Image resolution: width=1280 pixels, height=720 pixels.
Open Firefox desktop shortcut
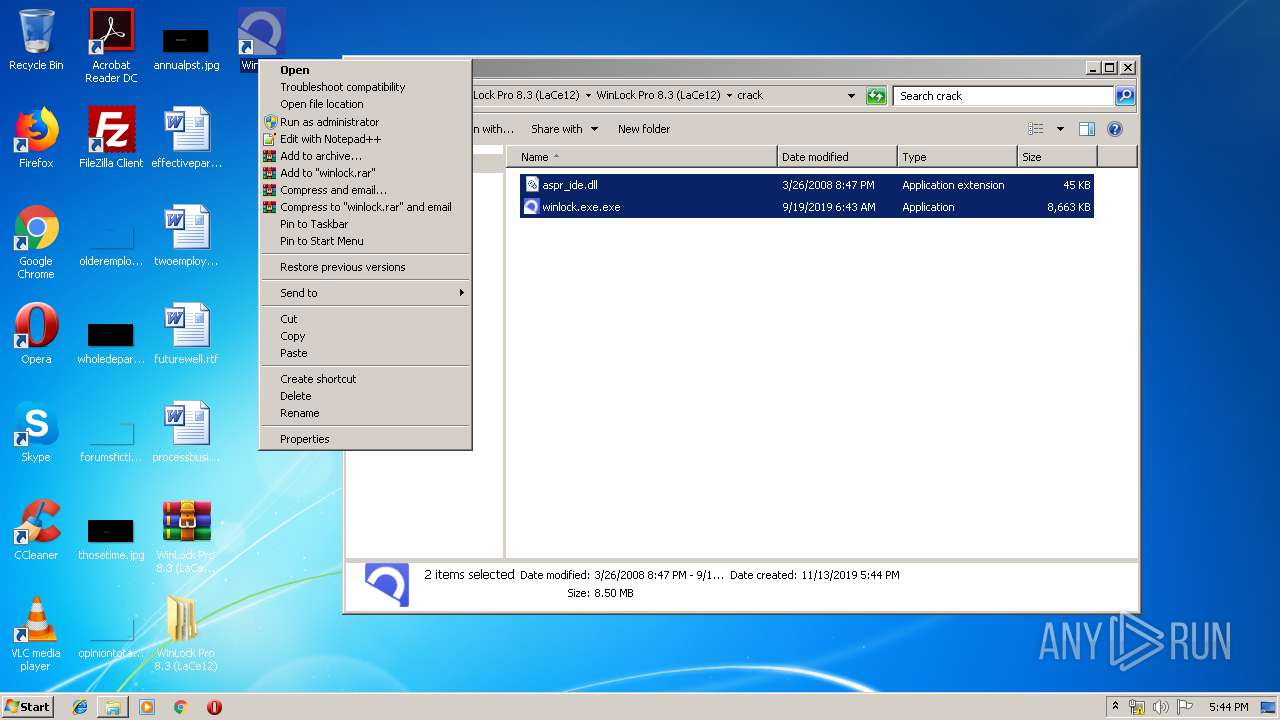click(36, 138)
